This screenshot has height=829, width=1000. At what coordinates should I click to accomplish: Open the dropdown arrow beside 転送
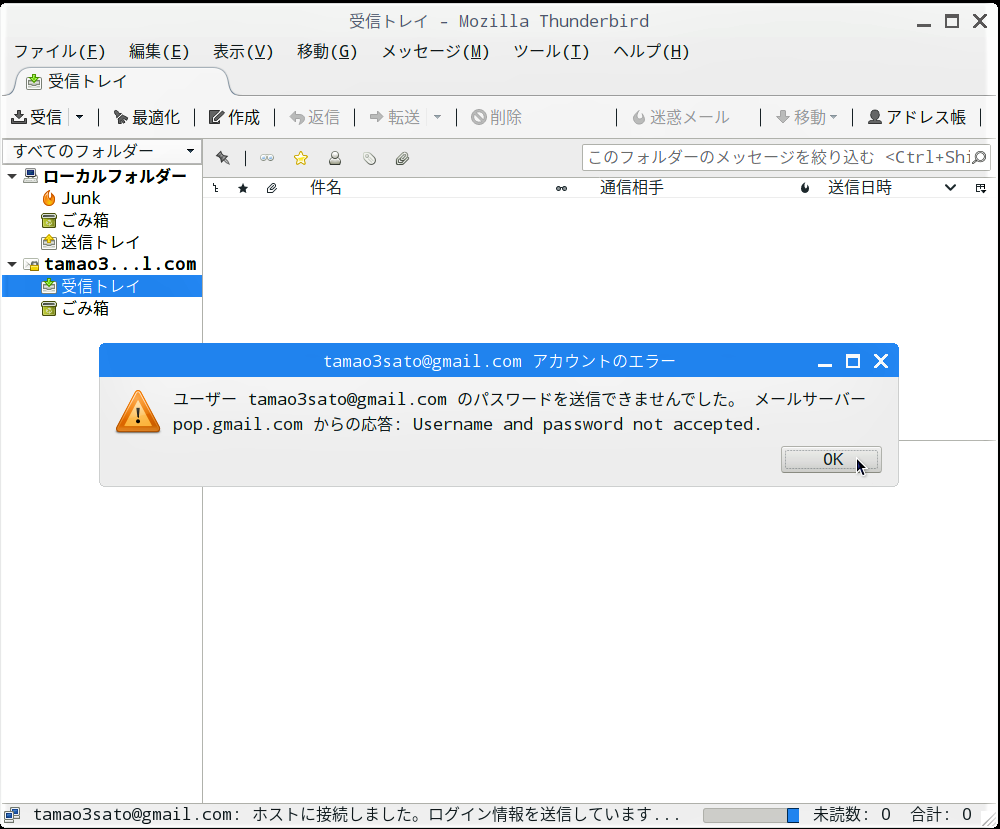tap(438, 117)
